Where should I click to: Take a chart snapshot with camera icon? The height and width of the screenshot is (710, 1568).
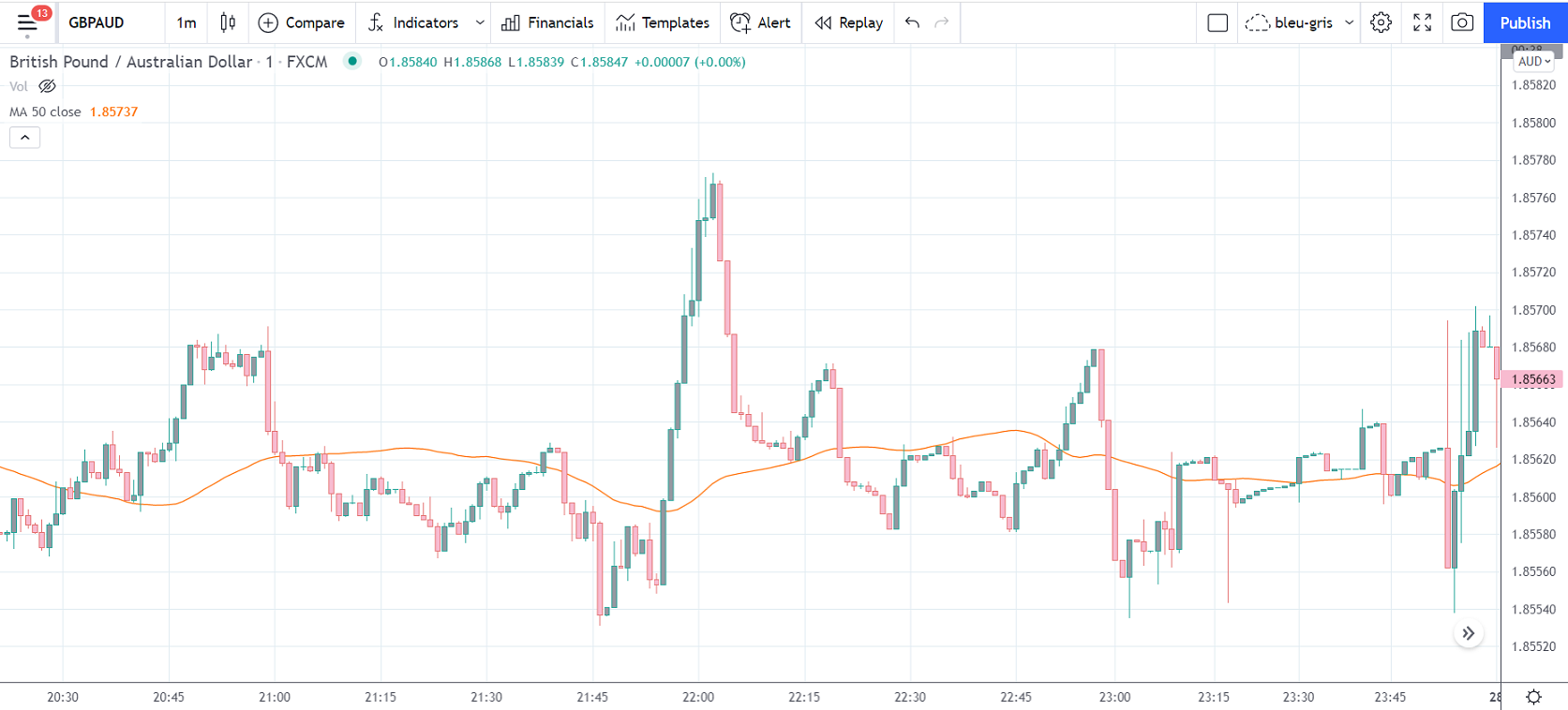point(1462,22)
